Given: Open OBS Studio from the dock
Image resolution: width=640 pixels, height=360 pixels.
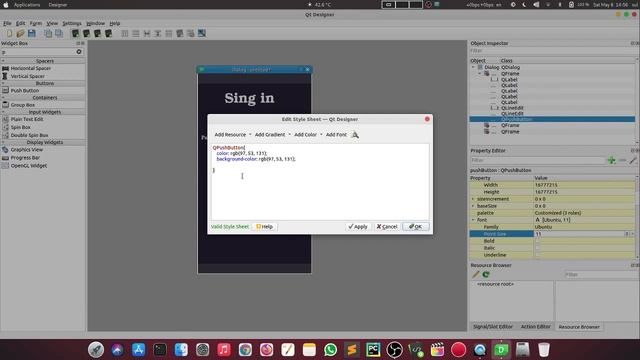Looking at the screenshot, I should coord(394,350).
